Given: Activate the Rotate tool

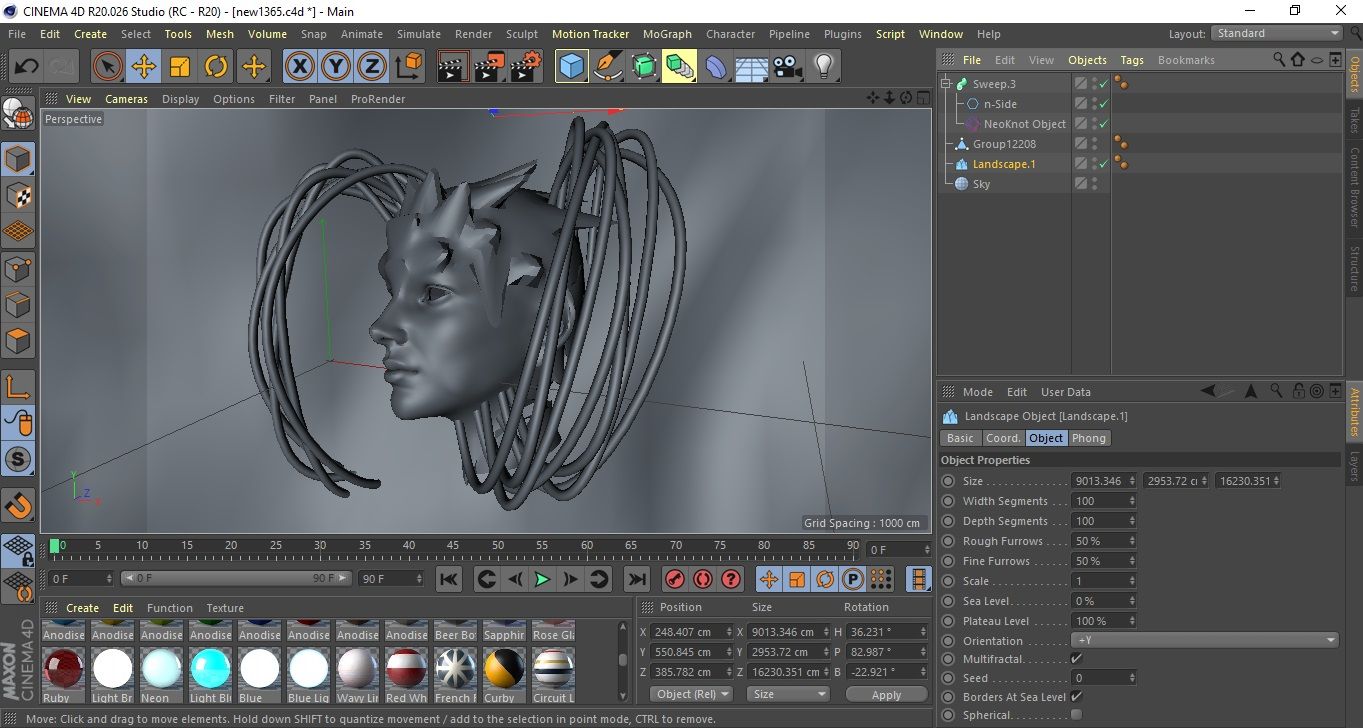Looking at the screenshot, I should pos(216,67).
